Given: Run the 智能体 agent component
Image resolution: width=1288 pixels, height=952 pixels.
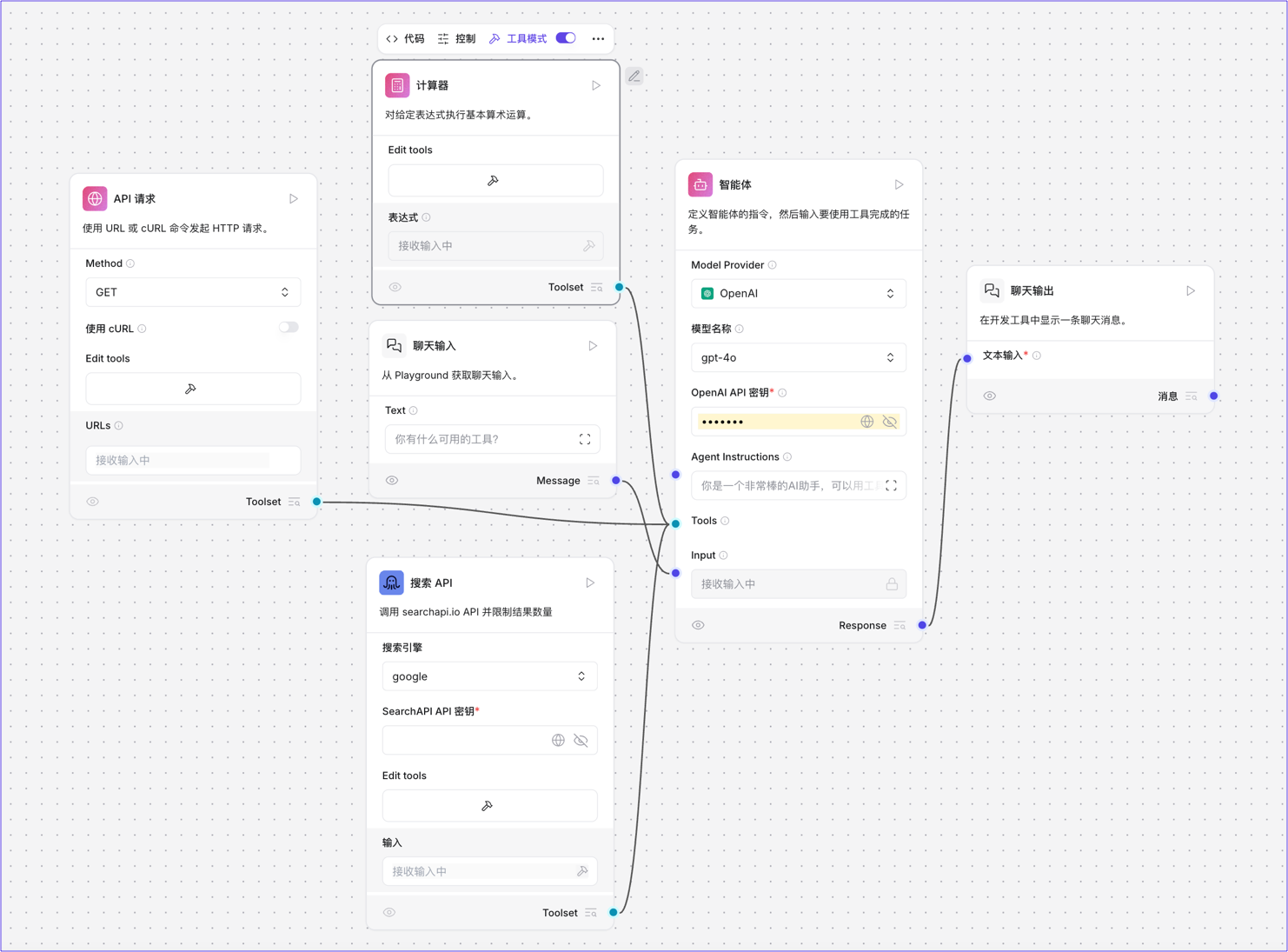Looking at the screenshot, I should 899,184.
